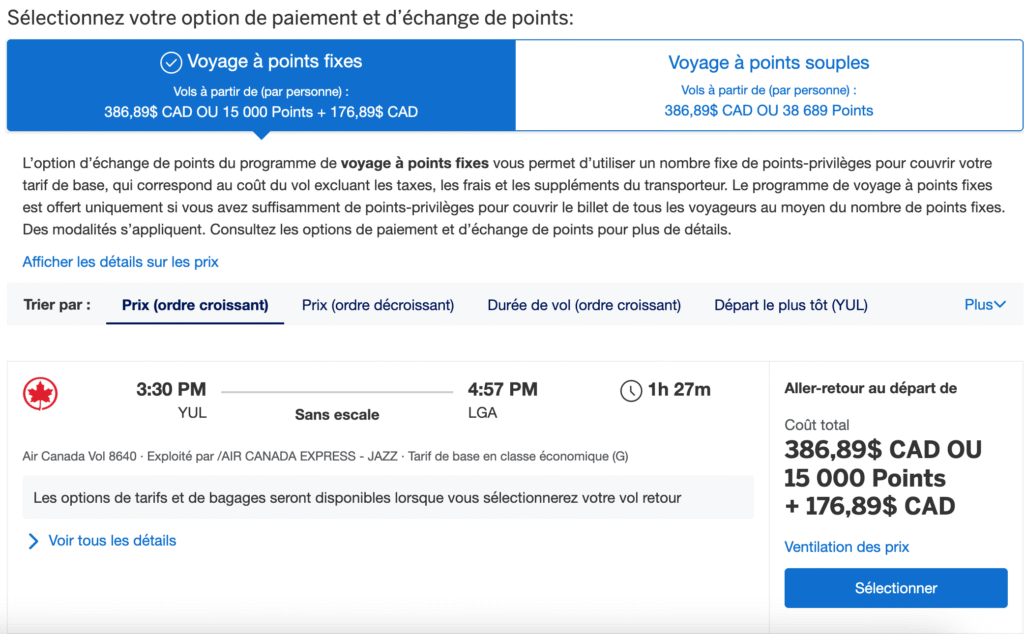Viewport: 1024px width, 634px height.
Task: Open the Plus sorting options dropdown
Action: (986, 304)
